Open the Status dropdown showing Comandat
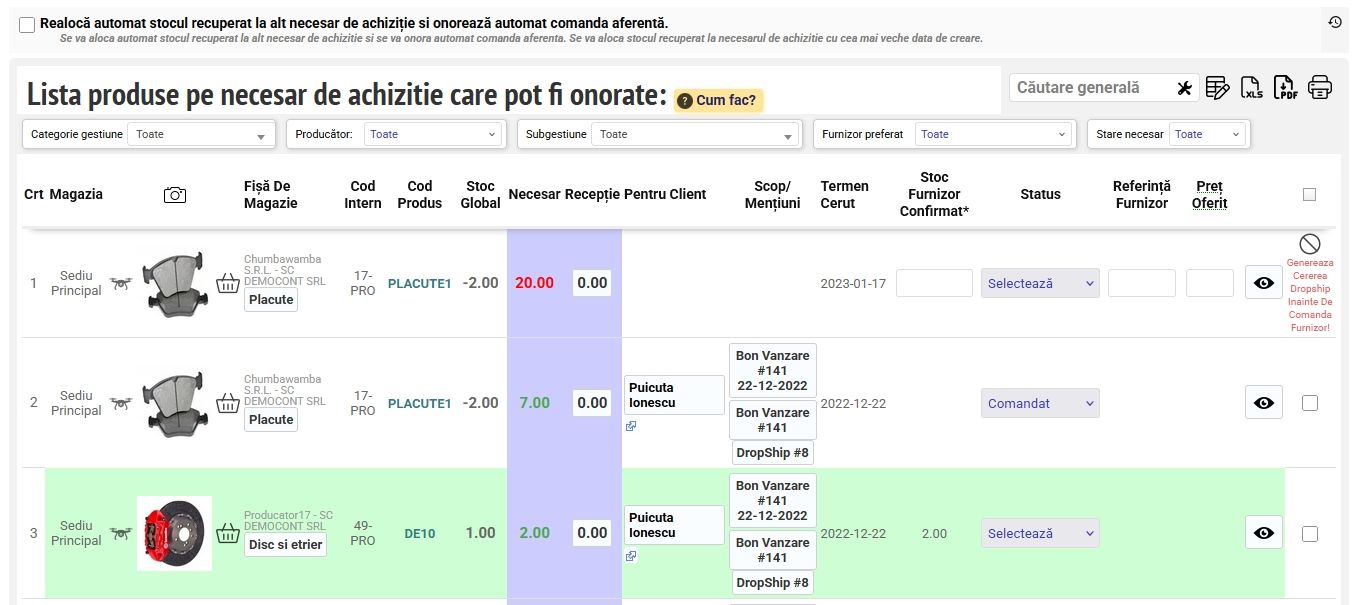1352x605 pixels. pyautogui.click(x=1040, y=403)
